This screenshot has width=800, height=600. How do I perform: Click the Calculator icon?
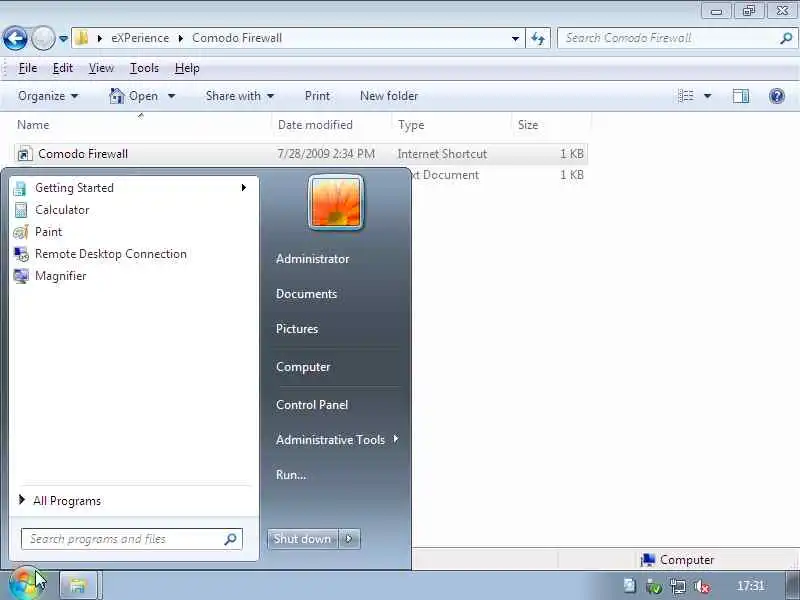click(x=21, y=210)
